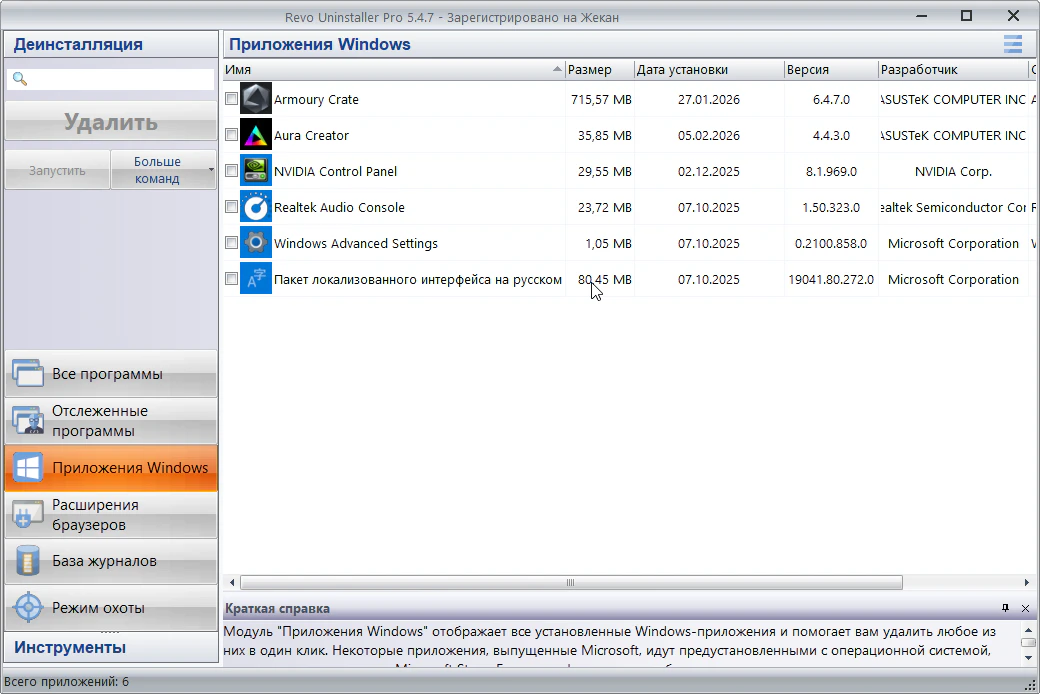Viewport: 1040px width, 694px height.
Task: Open the view options hamburger icon
Action: point(1012,44)
